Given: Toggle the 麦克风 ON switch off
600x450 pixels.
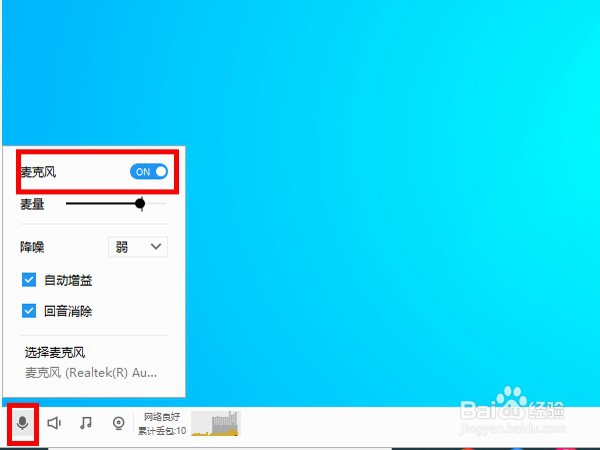Looking at the screenshot, I should [149, 172].
